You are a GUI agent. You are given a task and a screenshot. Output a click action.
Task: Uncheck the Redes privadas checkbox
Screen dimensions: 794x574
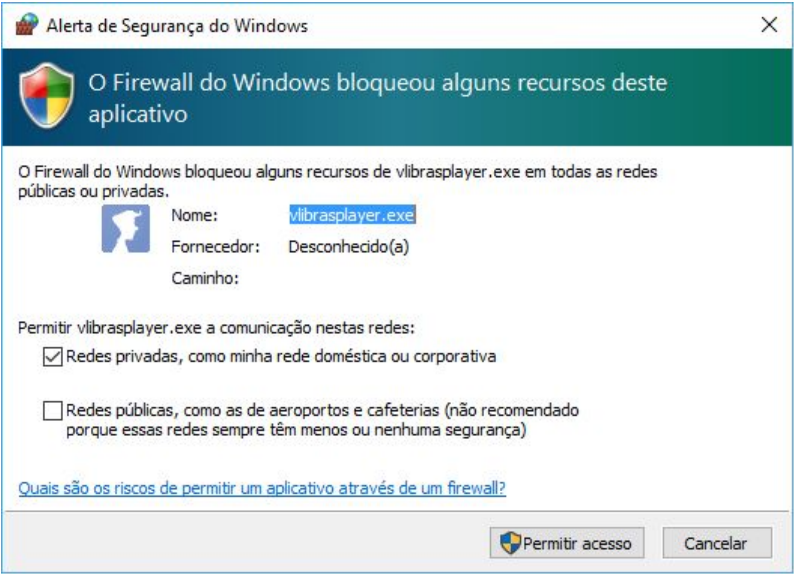click(53, 356)
